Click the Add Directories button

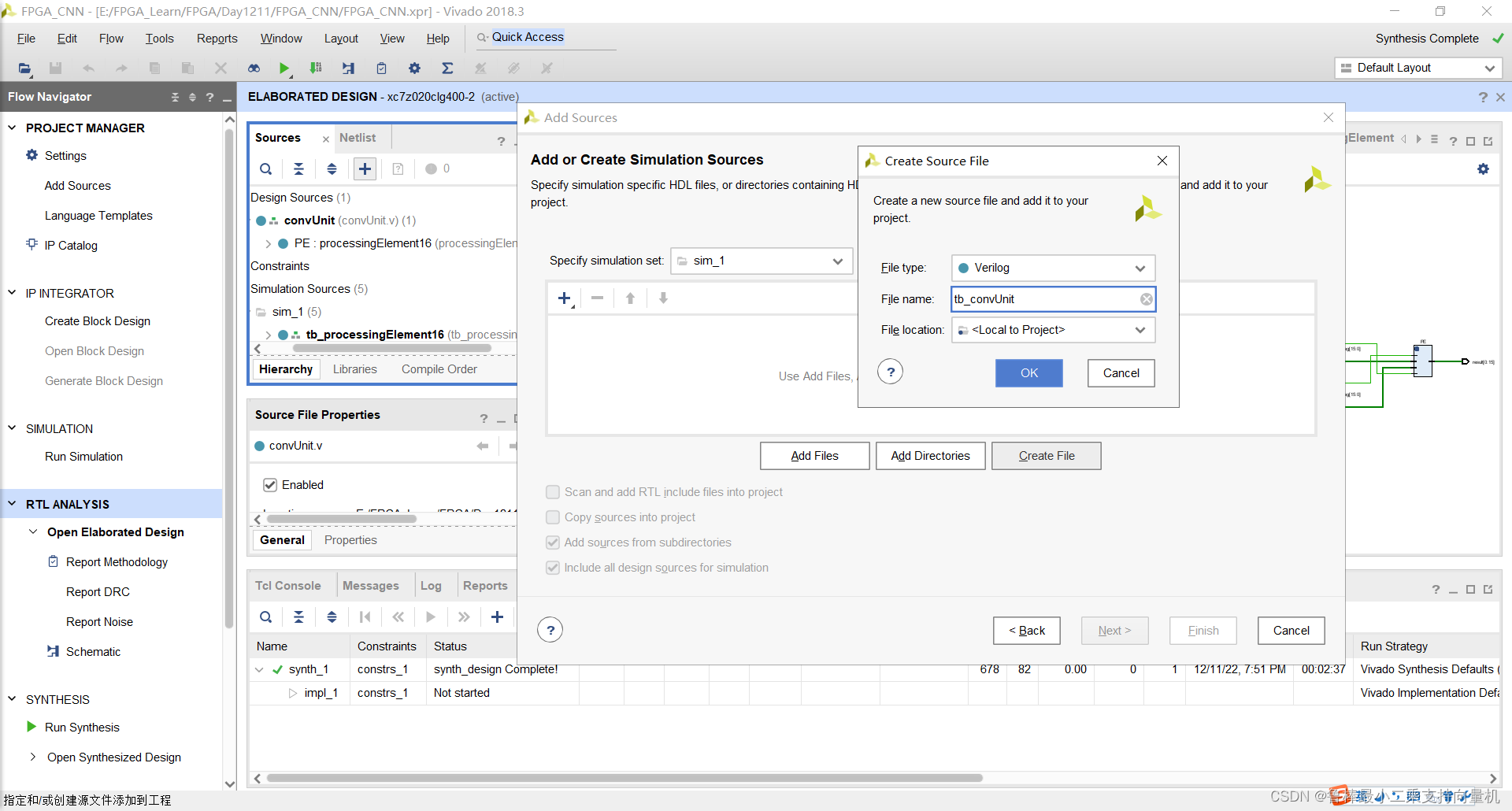(930, 456)
